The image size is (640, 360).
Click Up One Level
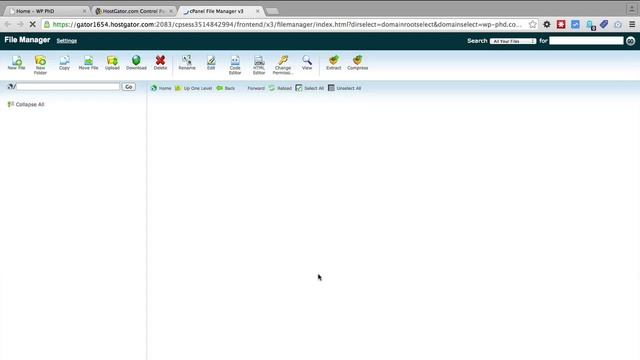point(193,88)
